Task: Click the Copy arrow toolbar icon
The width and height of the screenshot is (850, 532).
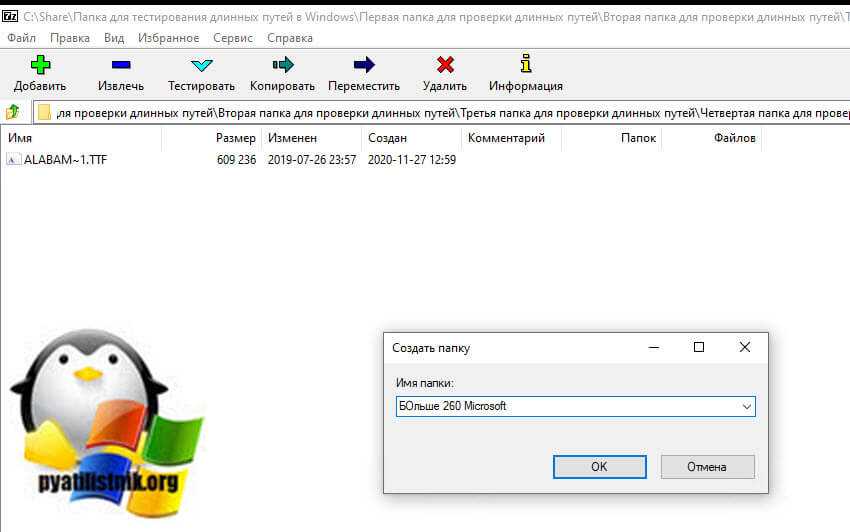Action: tap(282, 65)
